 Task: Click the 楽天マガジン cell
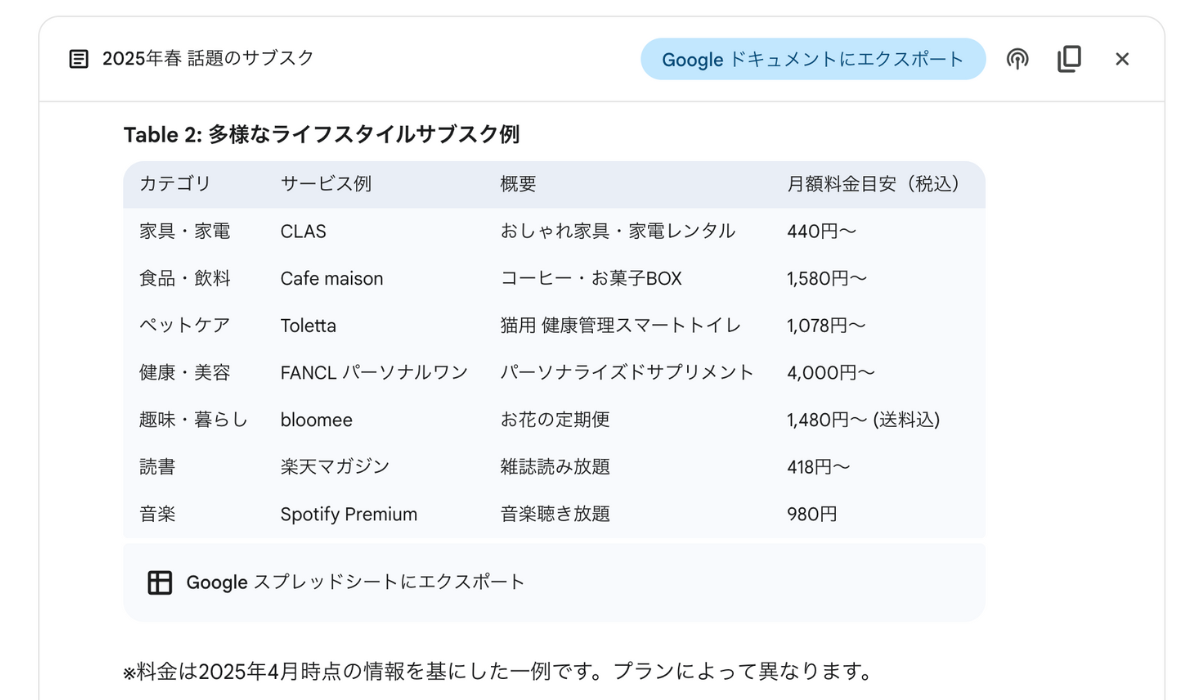(335, 467)
